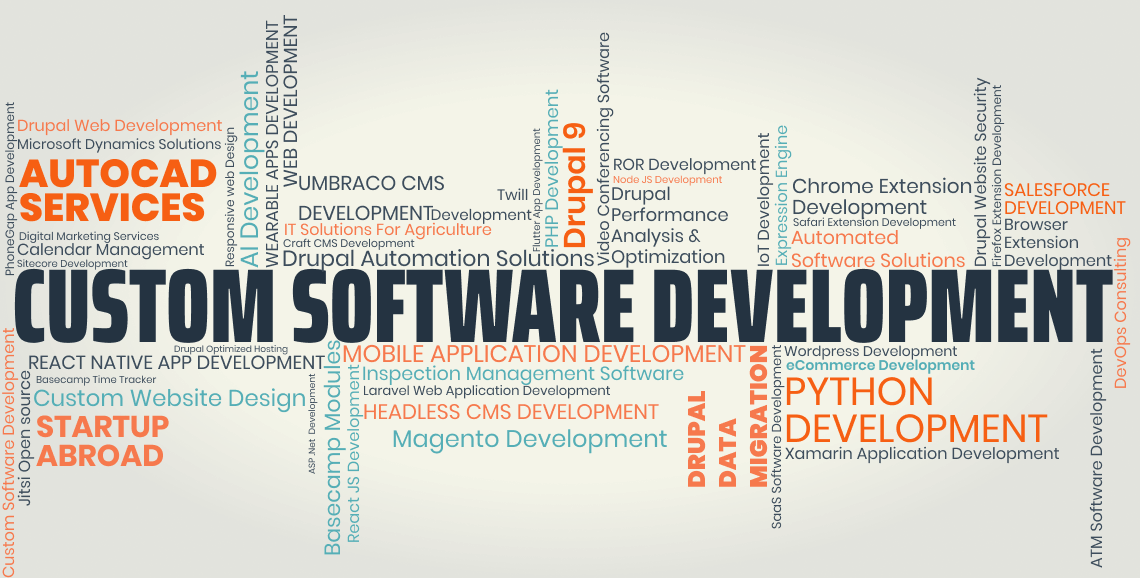Select MOBILE APPLICATION DEVELOPMENT in orange
The width and height of the screenshot is (1140, 578).
tap(544, 354)
